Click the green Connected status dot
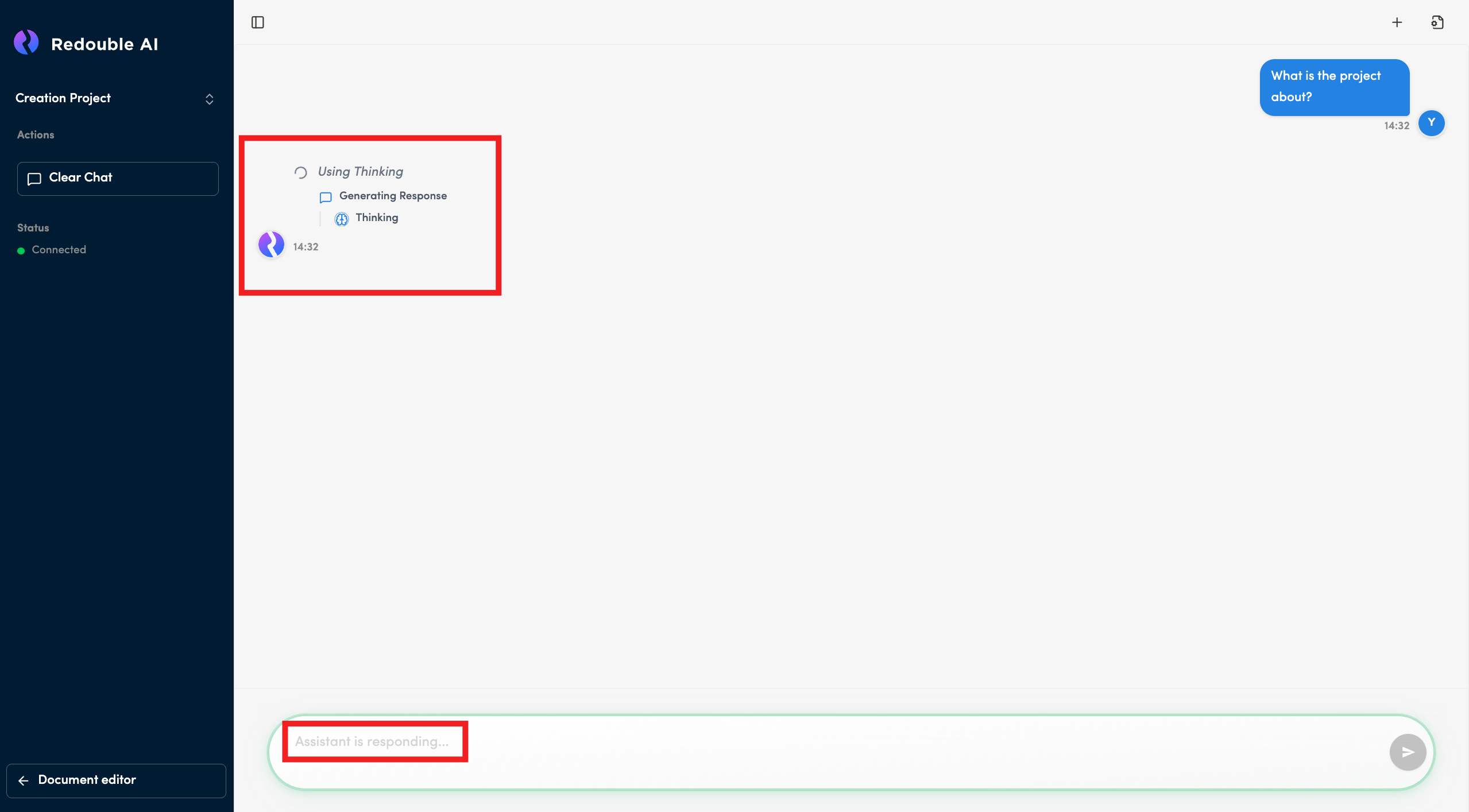The image size is (1469, 812). (x=21, y=250)
